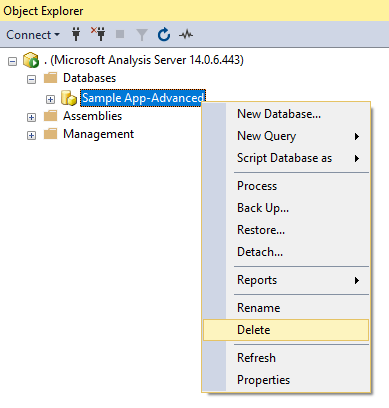Viewport: 389px width, 408px height.
Task: Collapse the Databases folder node
Action: tap(31, 79)
